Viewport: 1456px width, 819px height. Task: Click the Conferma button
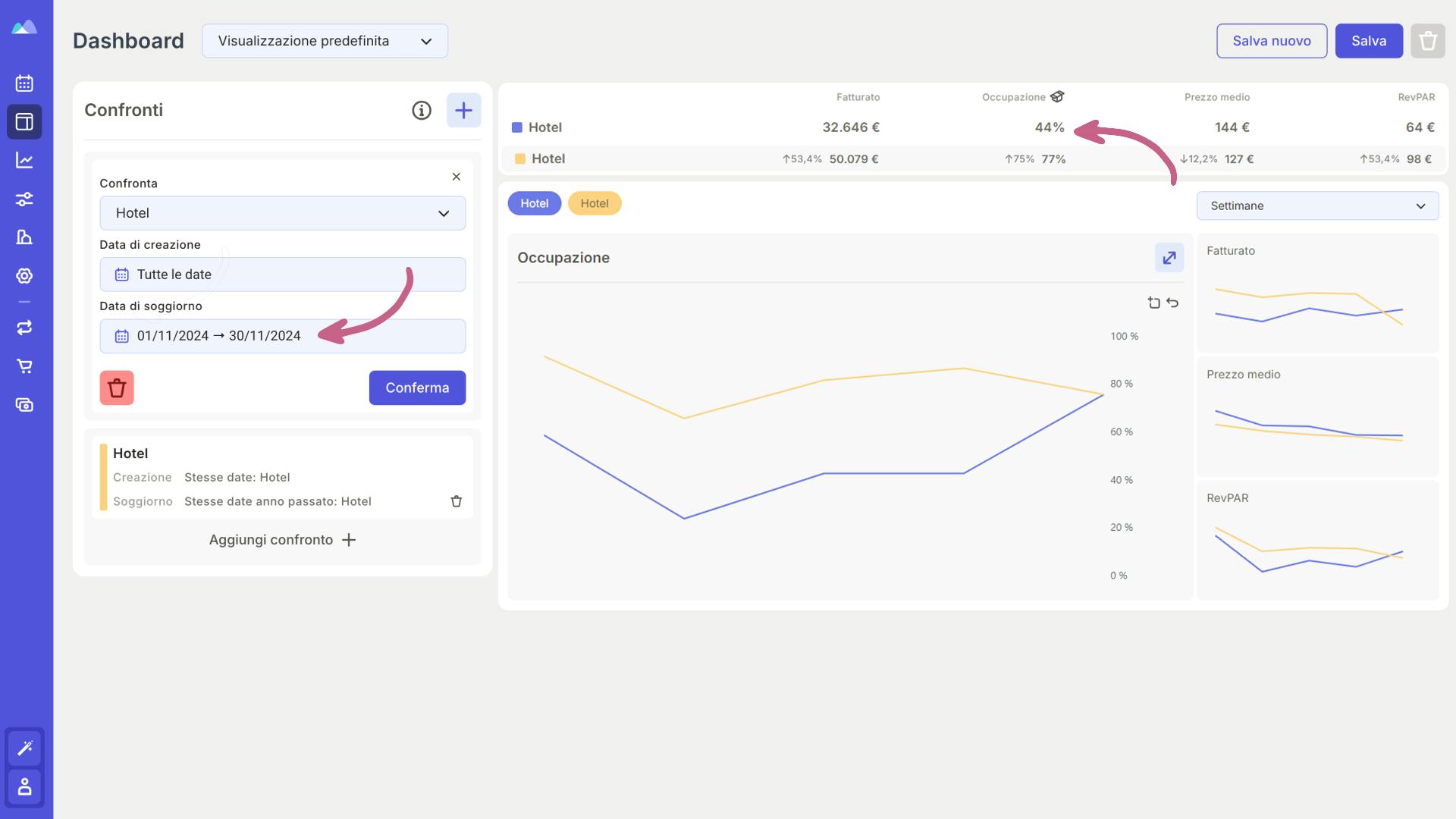(x=417, y=388)
